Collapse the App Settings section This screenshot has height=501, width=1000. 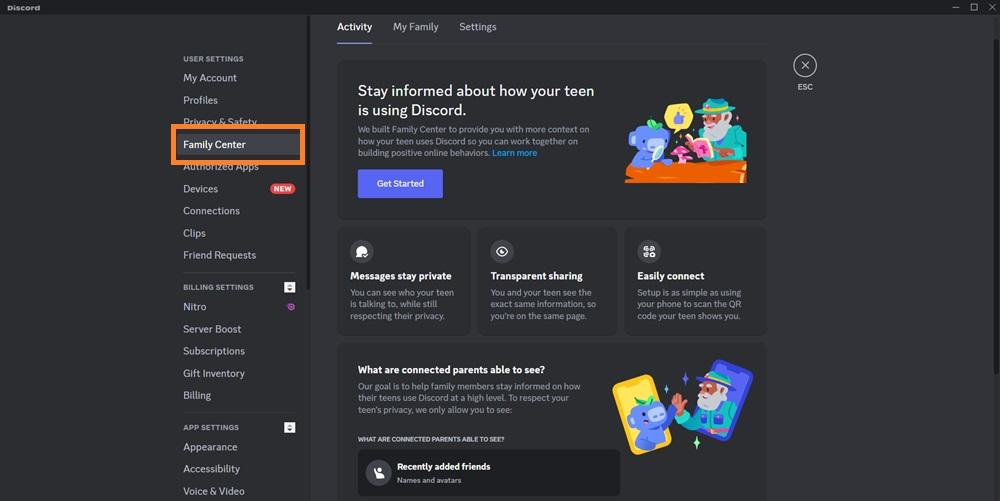pos(290,427)
